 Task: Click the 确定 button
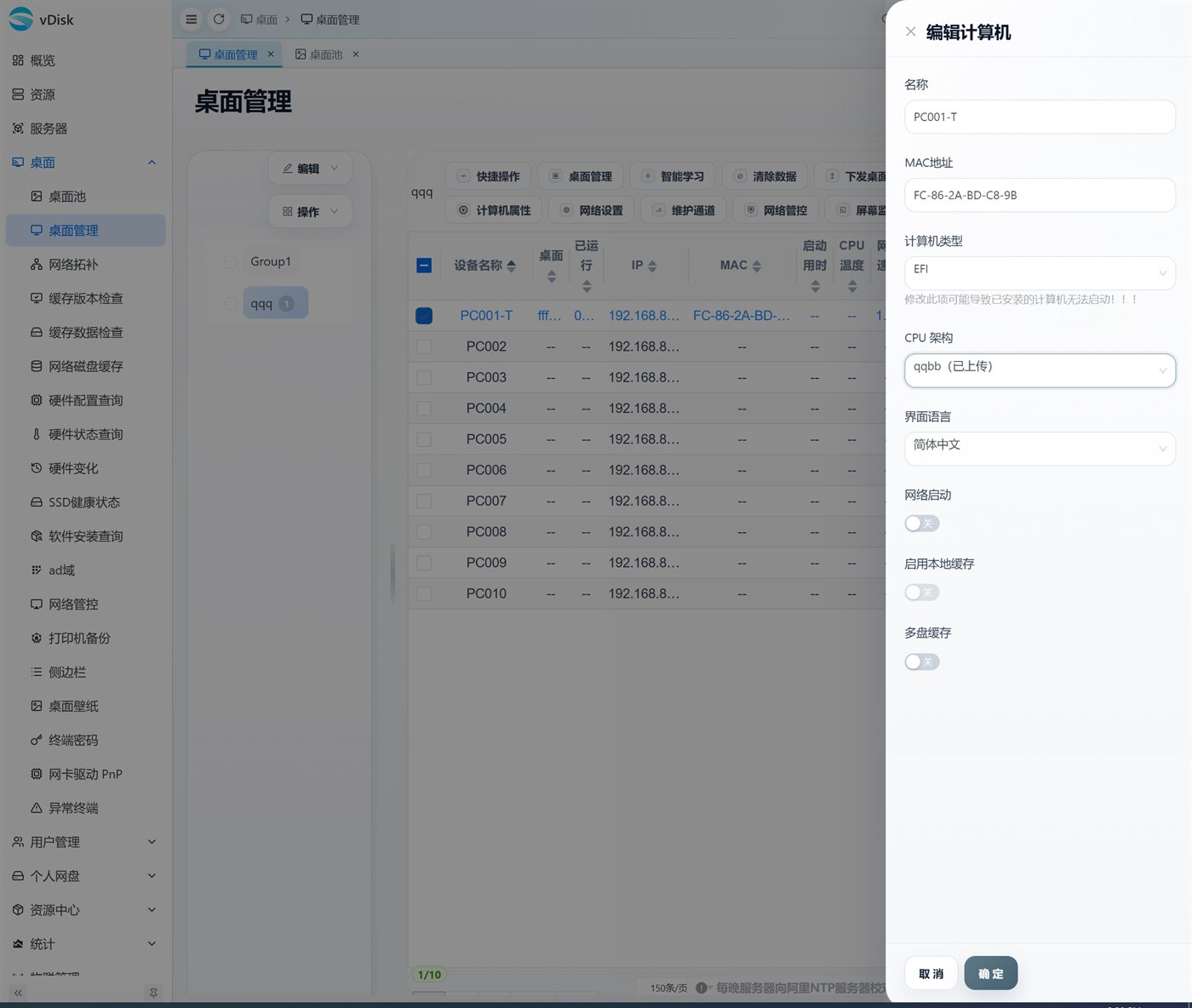point(990,973)
